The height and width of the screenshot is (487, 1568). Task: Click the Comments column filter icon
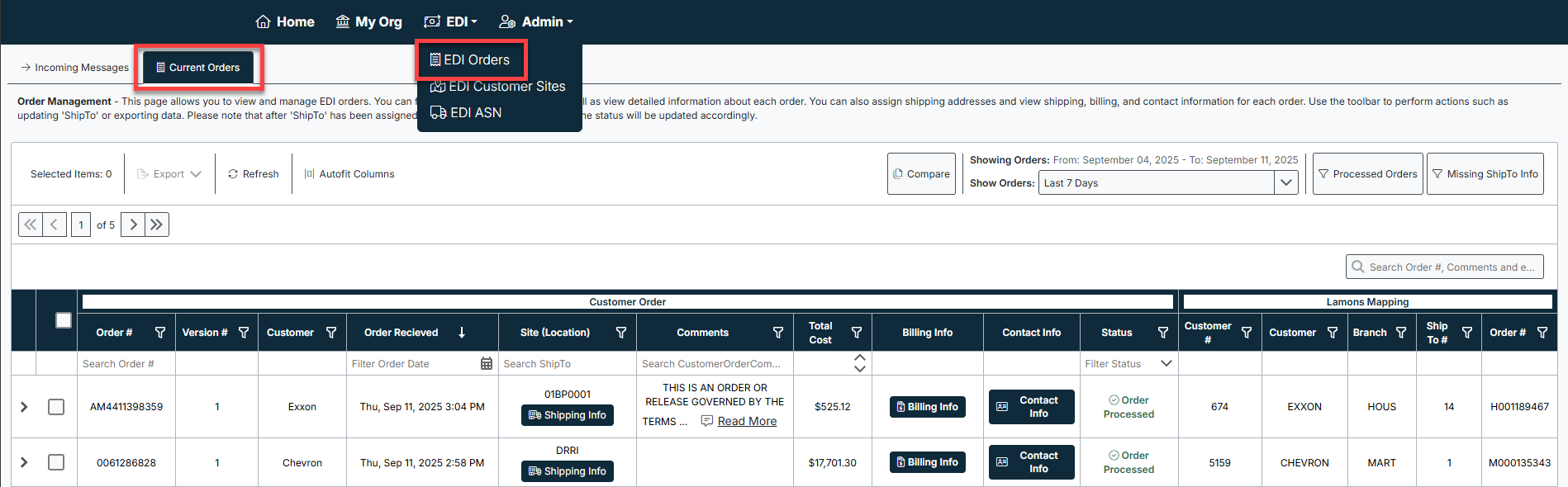pyautogui.click(x=777, y=333)
